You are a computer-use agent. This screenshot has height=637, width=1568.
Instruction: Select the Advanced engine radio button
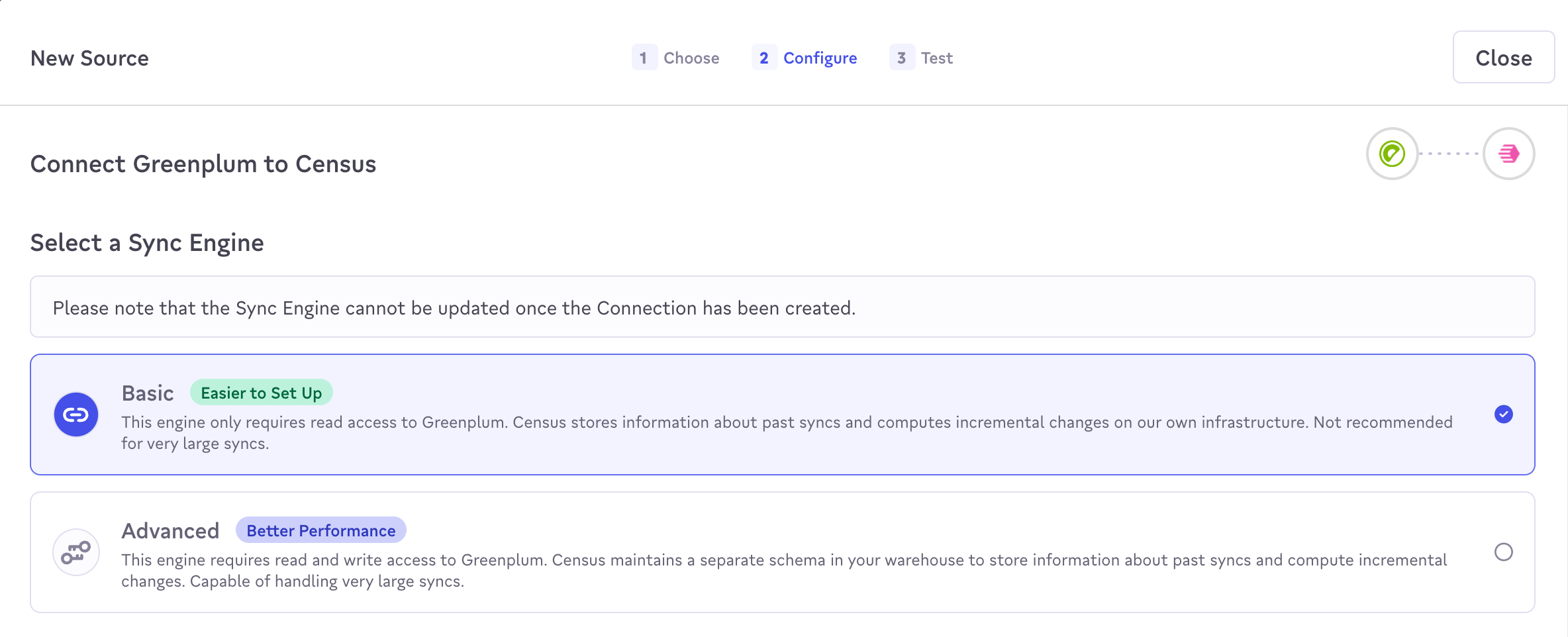coord(1503,552)
